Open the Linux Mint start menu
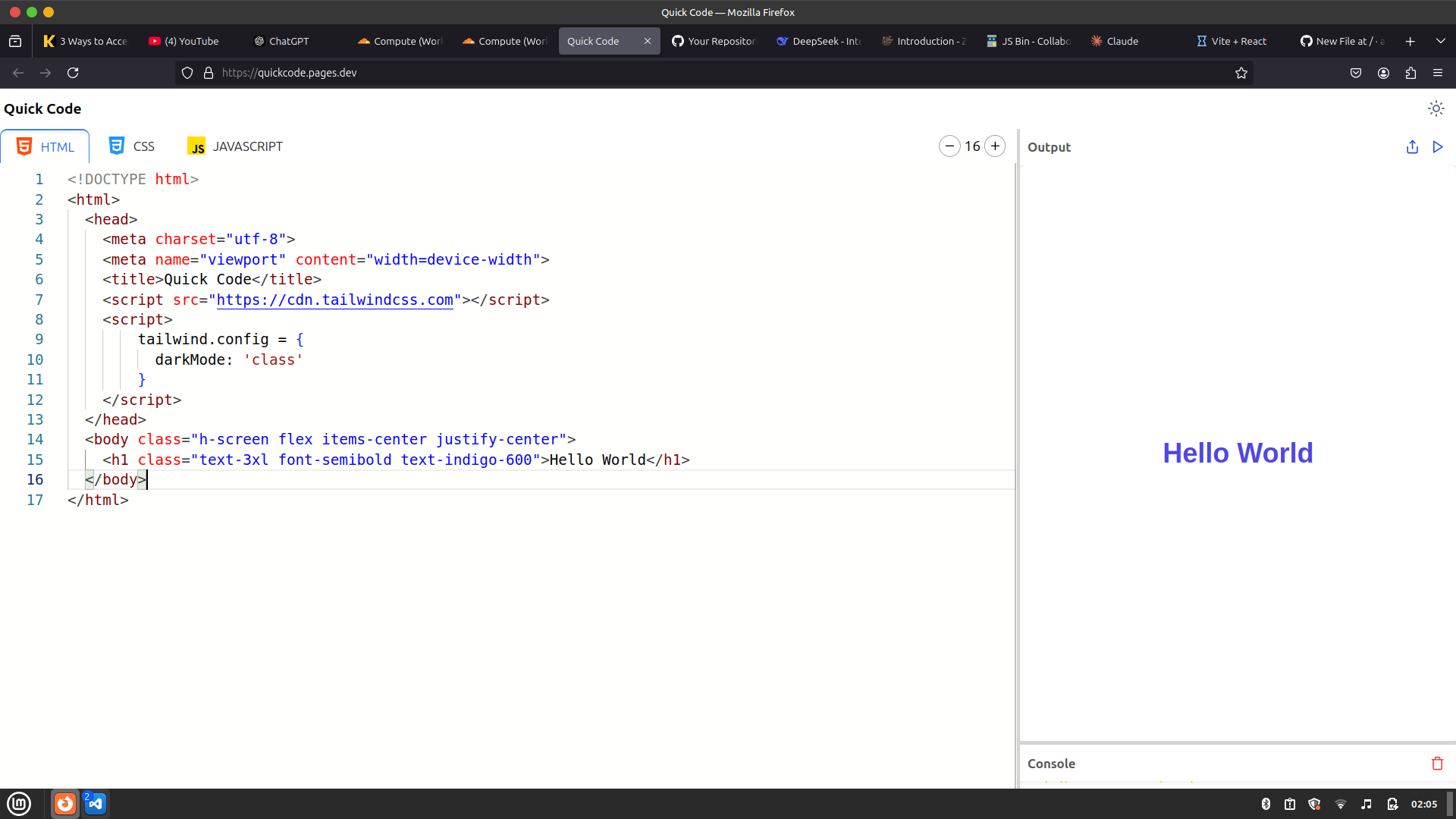 tap(19, 803)
